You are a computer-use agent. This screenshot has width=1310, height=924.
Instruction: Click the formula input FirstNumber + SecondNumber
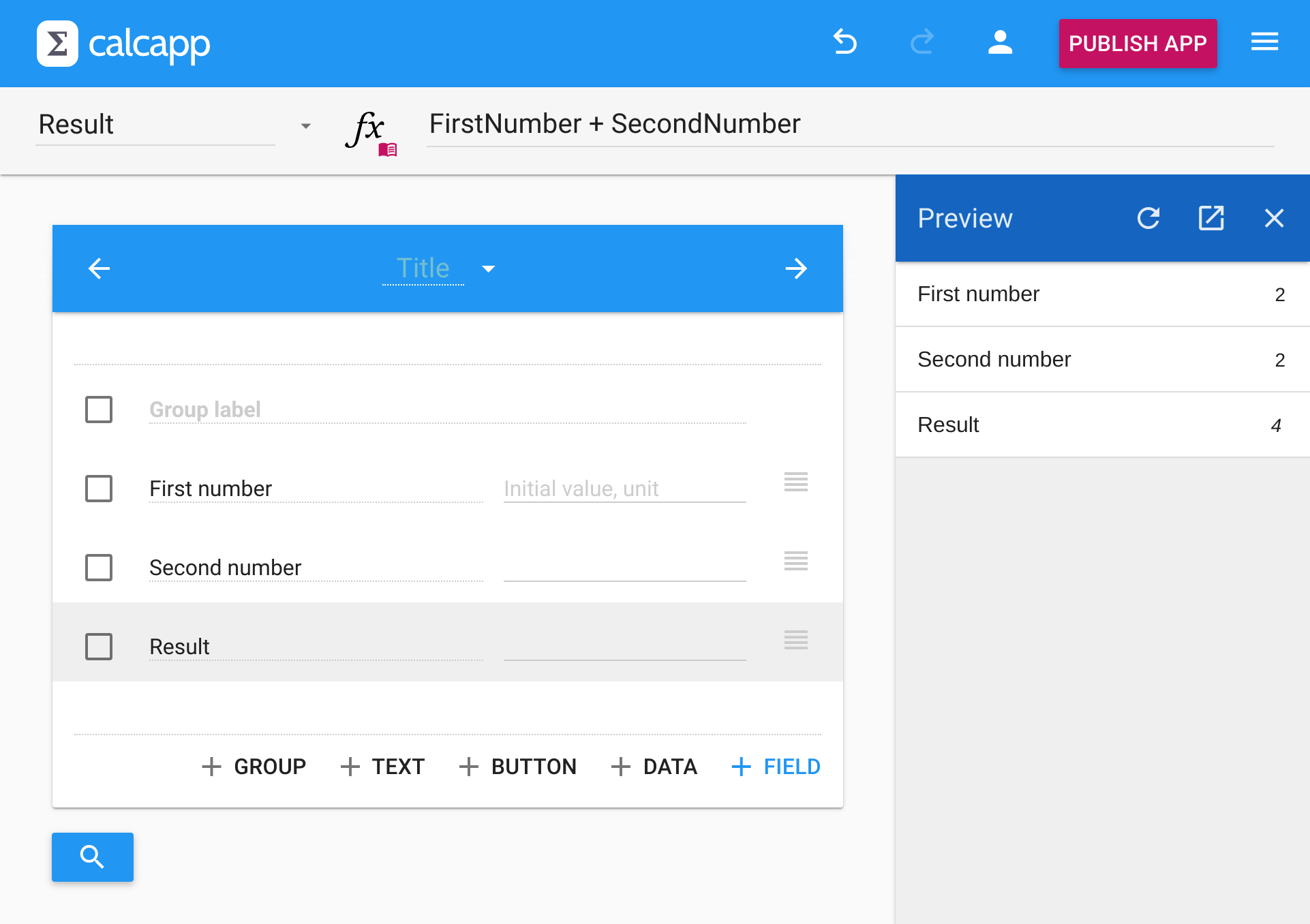tap(849, 125)
